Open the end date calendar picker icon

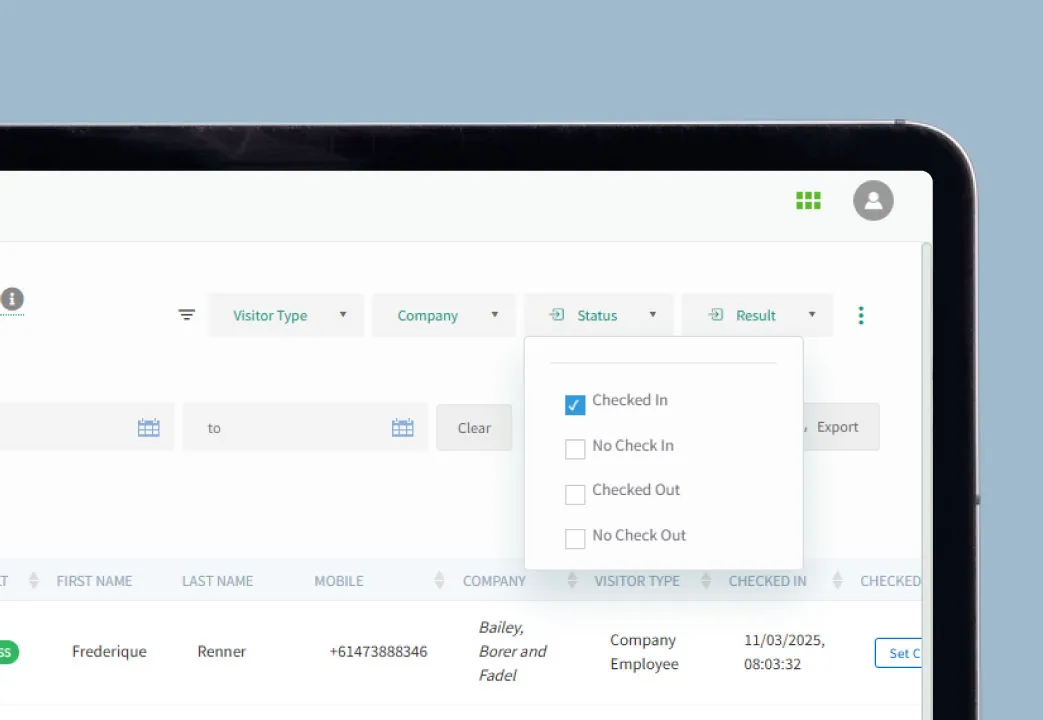[x=402, y=427]
